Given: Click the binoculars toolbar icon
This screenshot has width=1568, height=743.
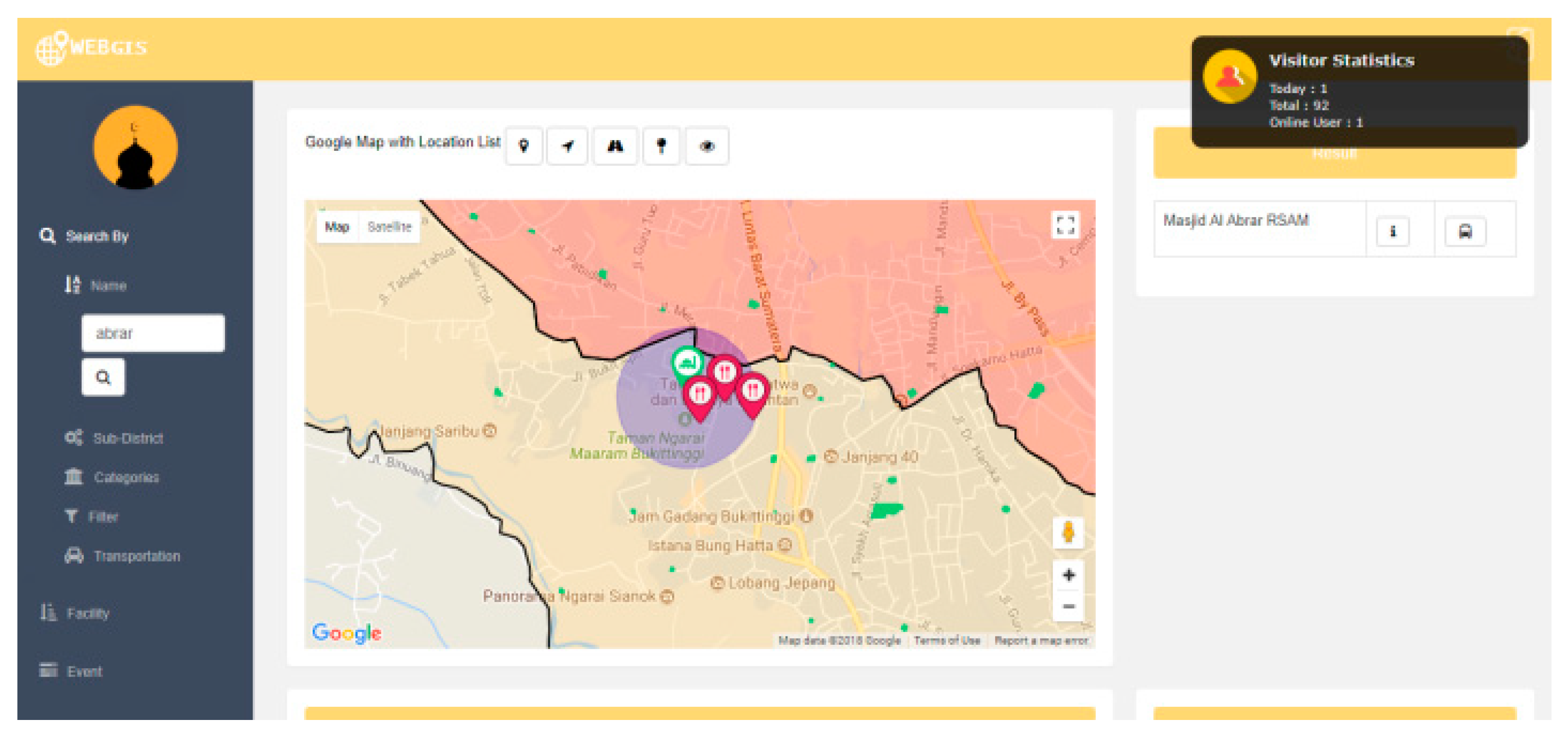Looking at the screenshot, I should 615,146.
